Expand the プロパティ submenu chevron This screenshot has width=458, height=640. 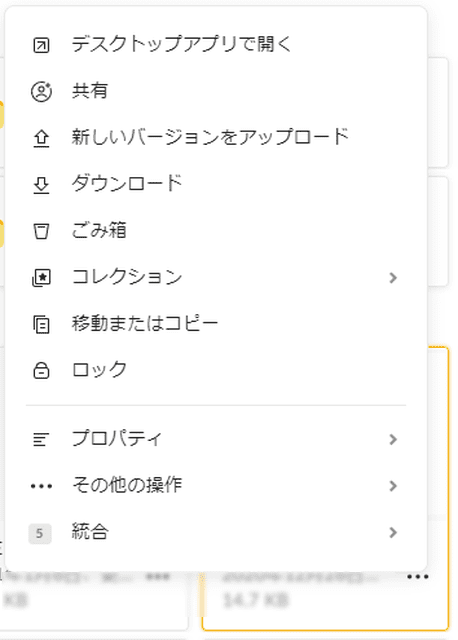click(393, 439)
